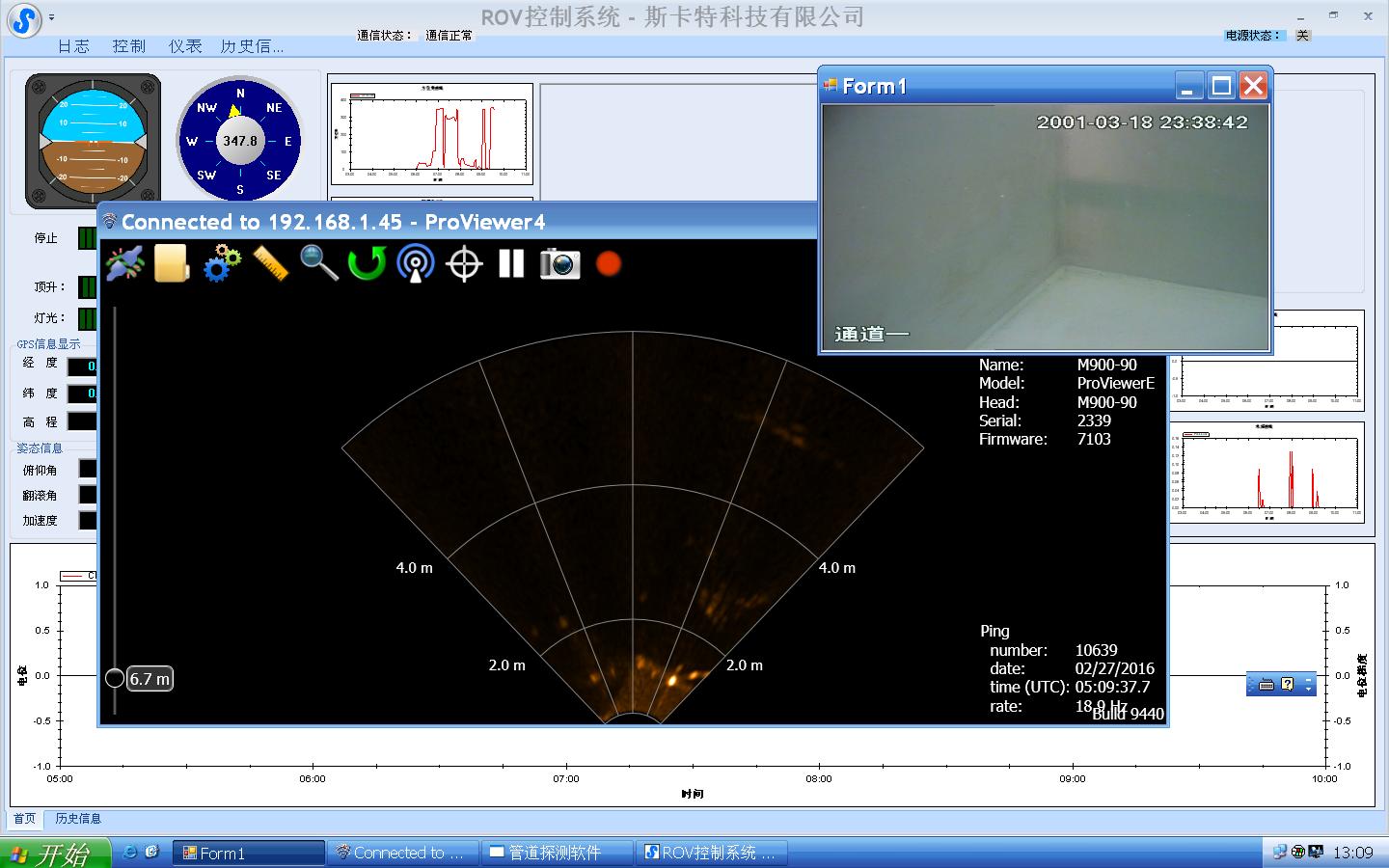Start recording with the red record button
The height and width of the screenshot is (868, 1389).
(x=609, y=263)
